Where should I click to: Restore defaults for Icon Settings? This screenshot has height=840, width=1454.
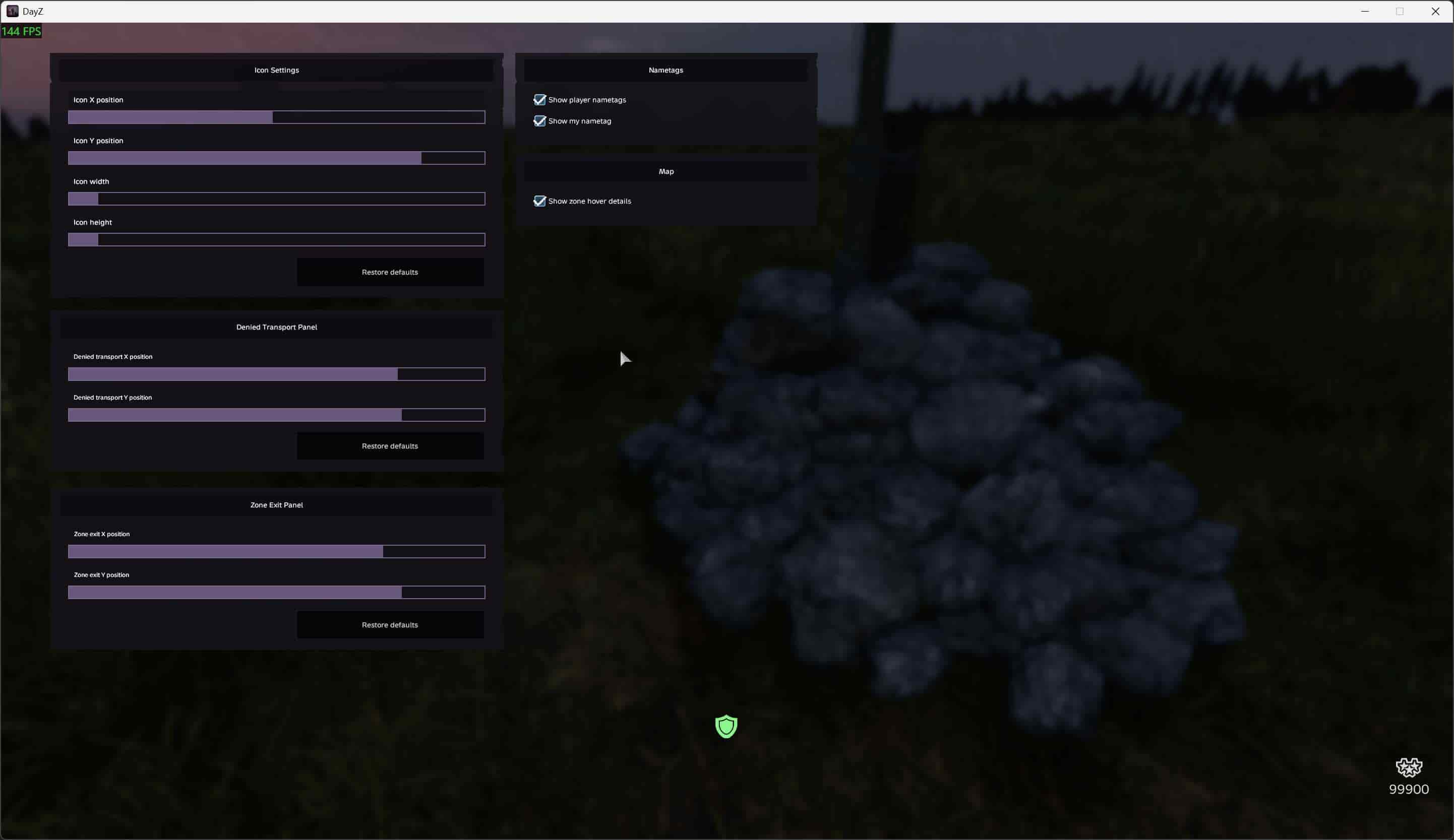(390, 272)
